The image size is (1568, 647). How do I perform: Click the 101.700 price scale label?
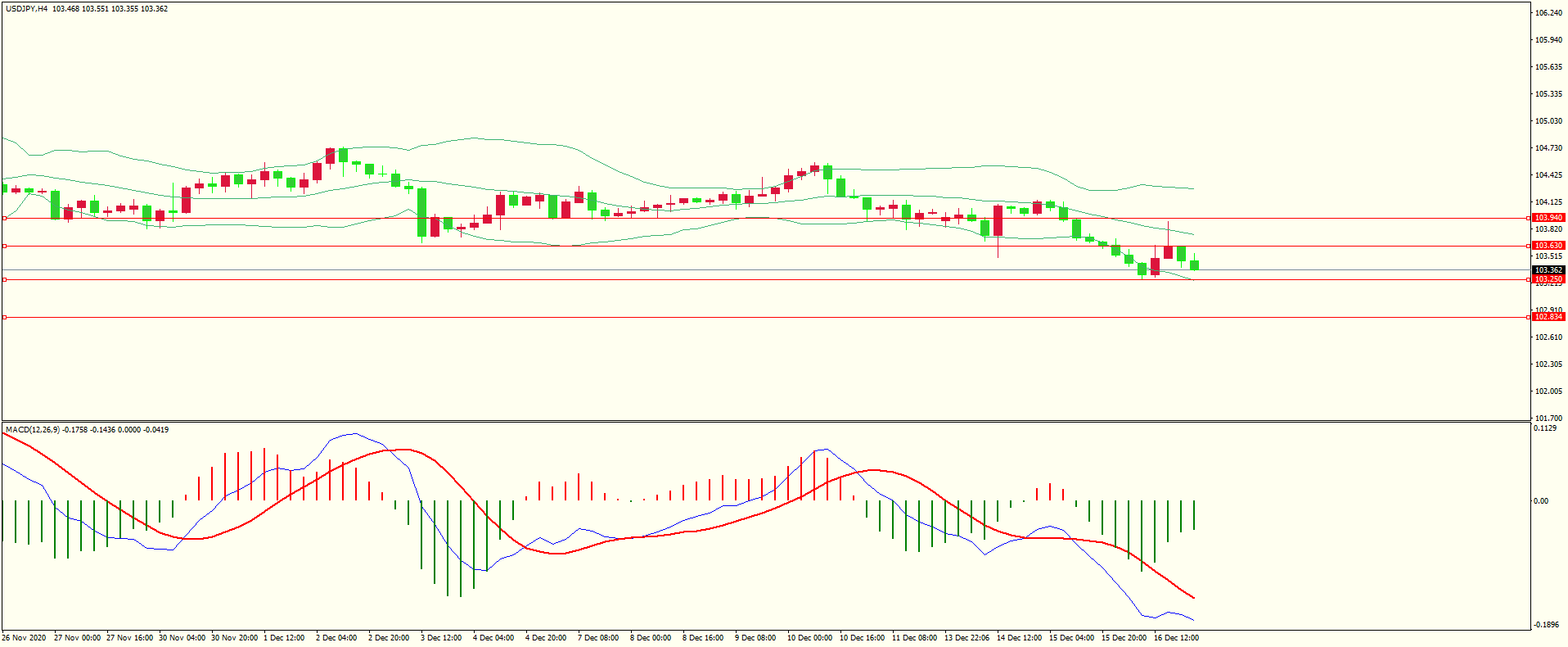tap(1549, 419)
